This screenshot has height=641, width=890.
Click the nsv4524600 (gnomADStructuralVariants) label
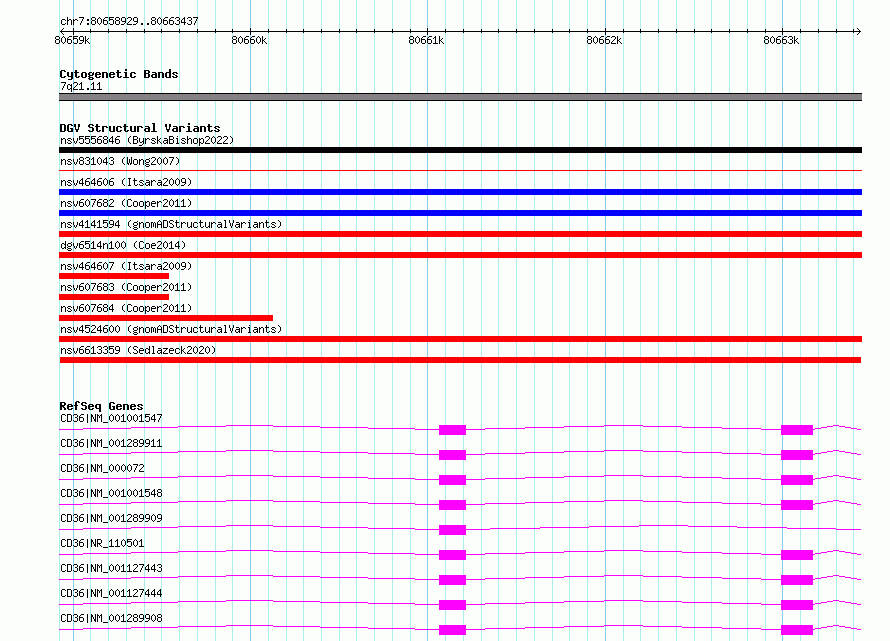click(171, 329)
